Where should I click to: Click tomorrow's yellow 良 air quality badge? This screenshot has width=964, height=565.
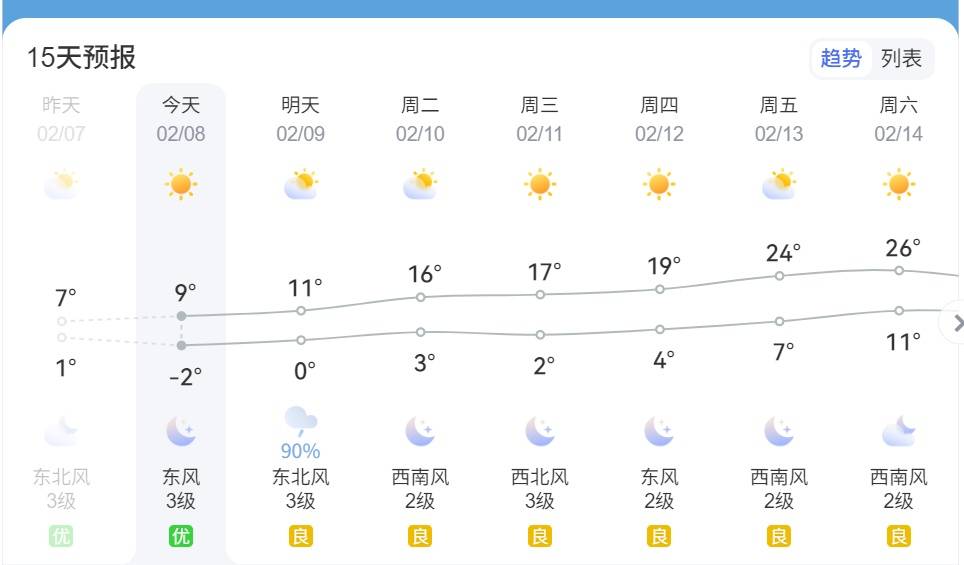[x=301, y=537]
